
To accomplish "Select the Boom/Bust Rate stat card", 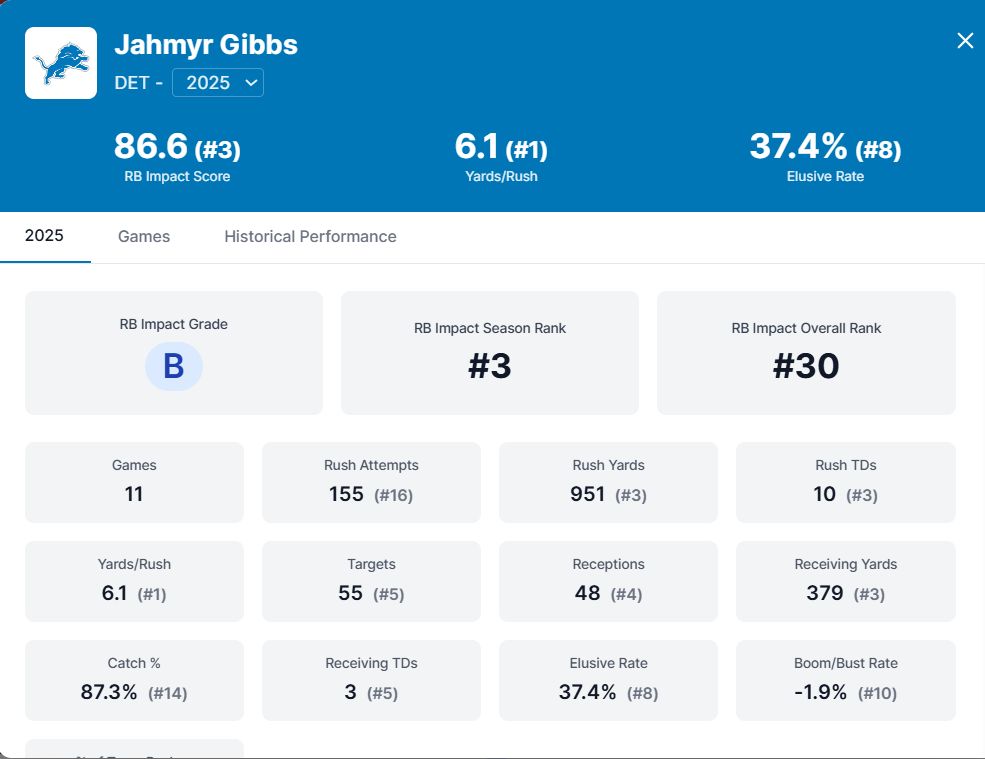I will pyautogui.click(x=845, y=680).
